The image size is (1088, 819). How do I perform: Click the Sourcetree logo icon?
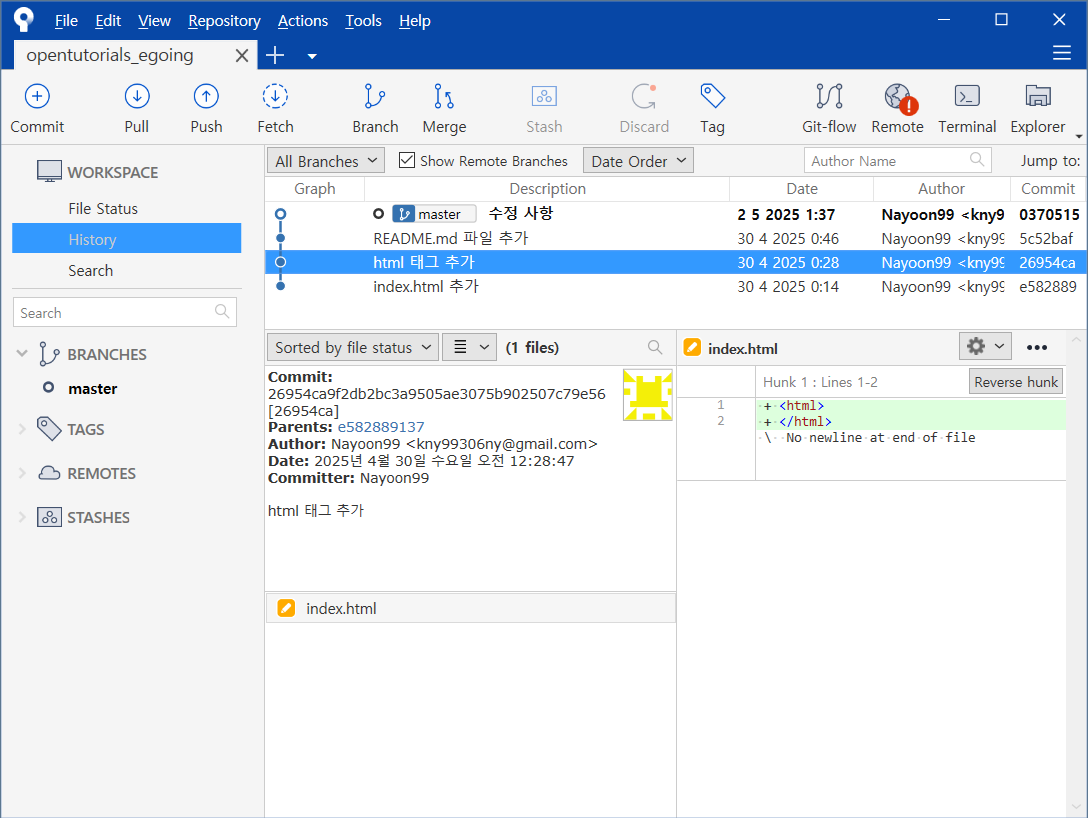(24, 19)
